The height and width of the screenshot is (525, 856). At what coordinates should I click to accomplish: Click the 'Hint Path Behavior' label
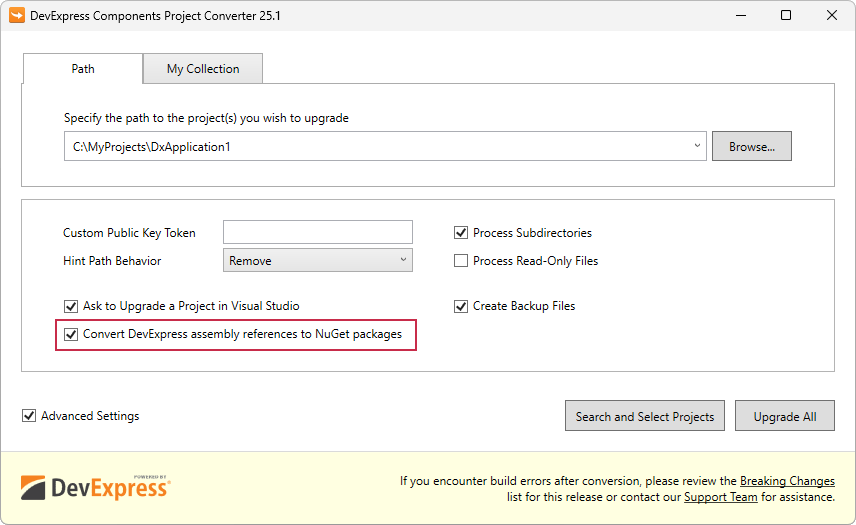coord(112,261)
